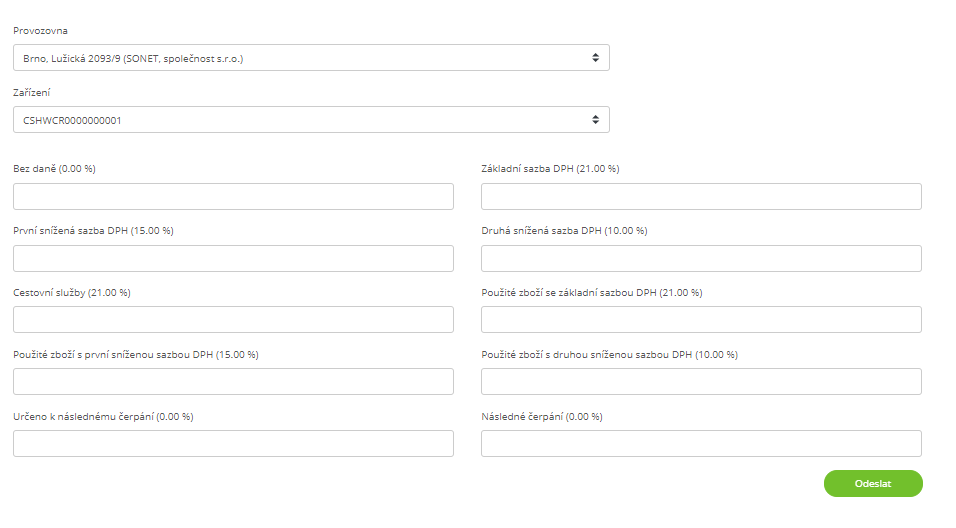Image resolution: width=956 pixels, height=528 pixels.
Task: Click the Provozovna label text
Action: click(40, 30)
